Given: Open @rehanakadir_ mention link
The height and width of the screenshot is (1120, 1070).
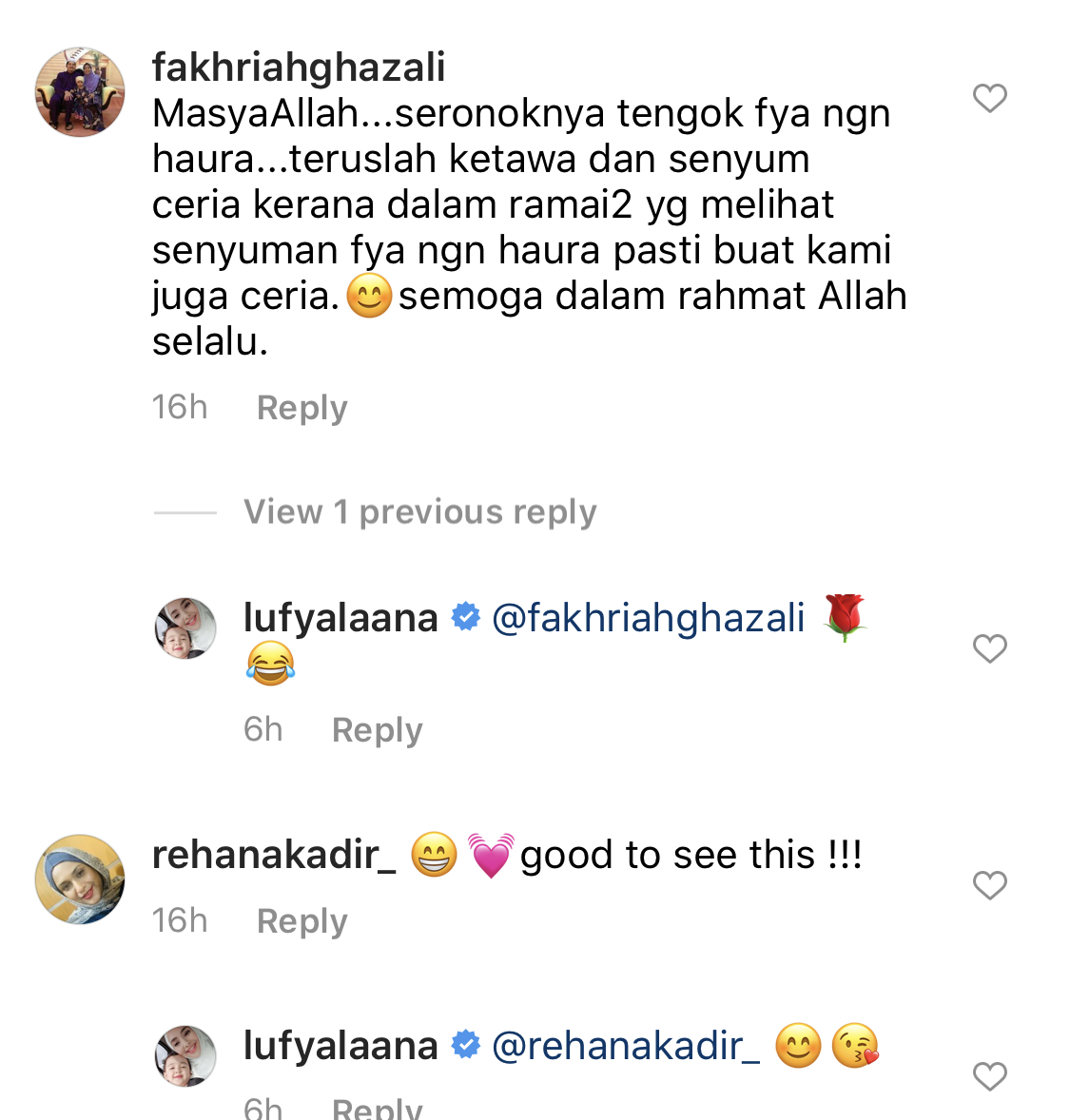Looking at the screenshot, I should 626,1046.
